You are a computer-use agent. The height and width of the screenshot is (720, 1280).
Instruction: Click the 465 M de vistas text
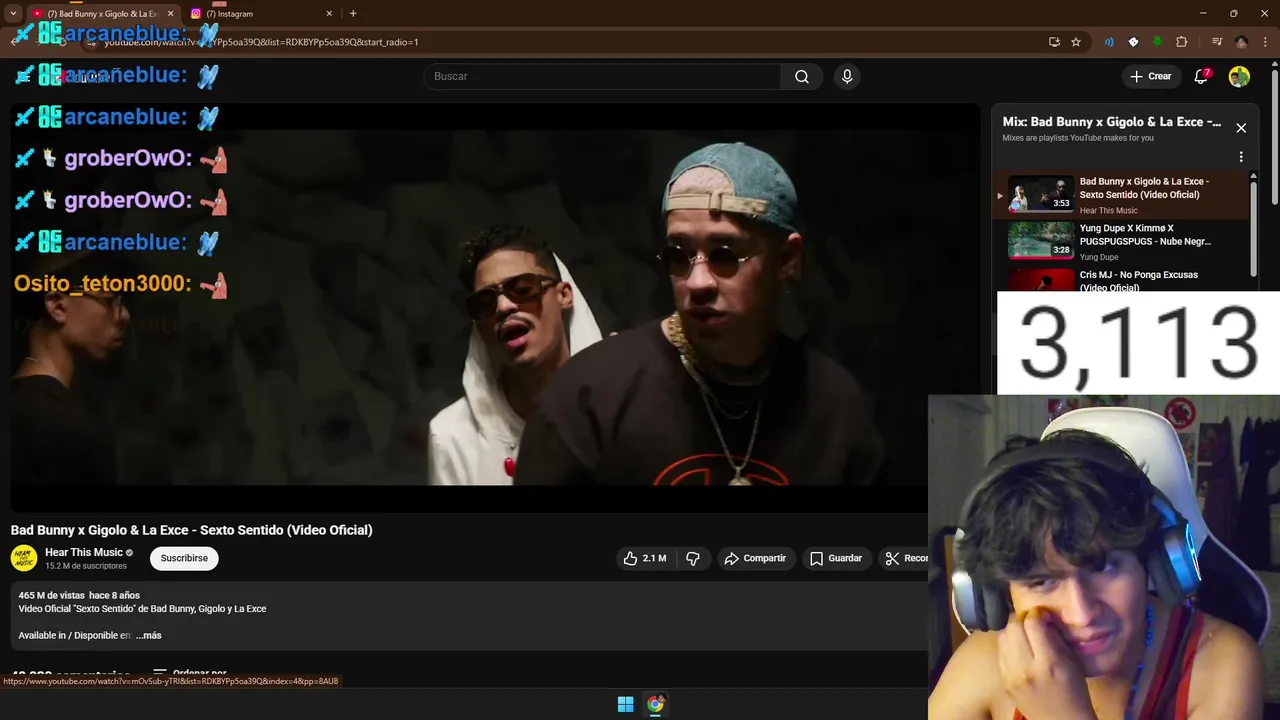(51, 595)
